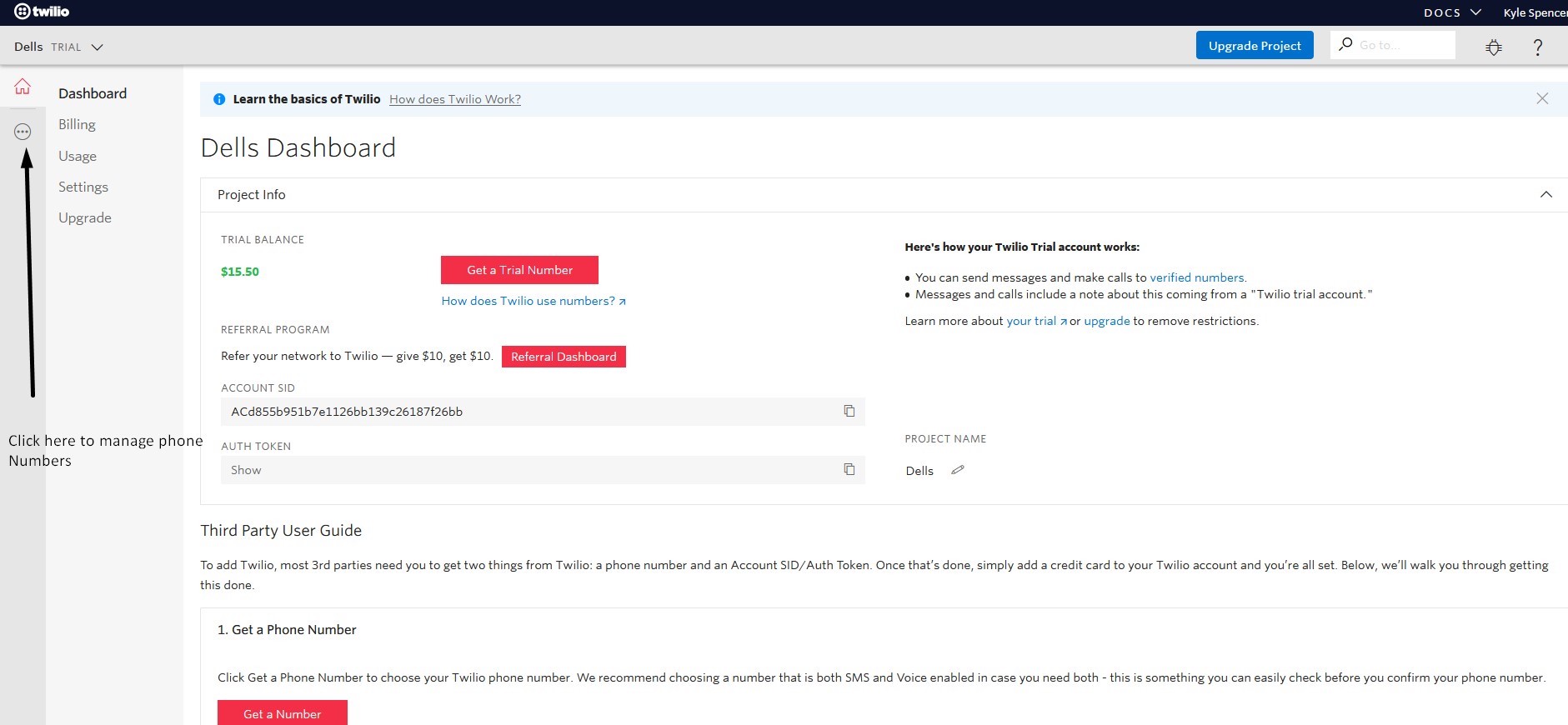Collapse the Project Info panel
The width and height of the screenshot is (1568, 725).
[1545, 195]
